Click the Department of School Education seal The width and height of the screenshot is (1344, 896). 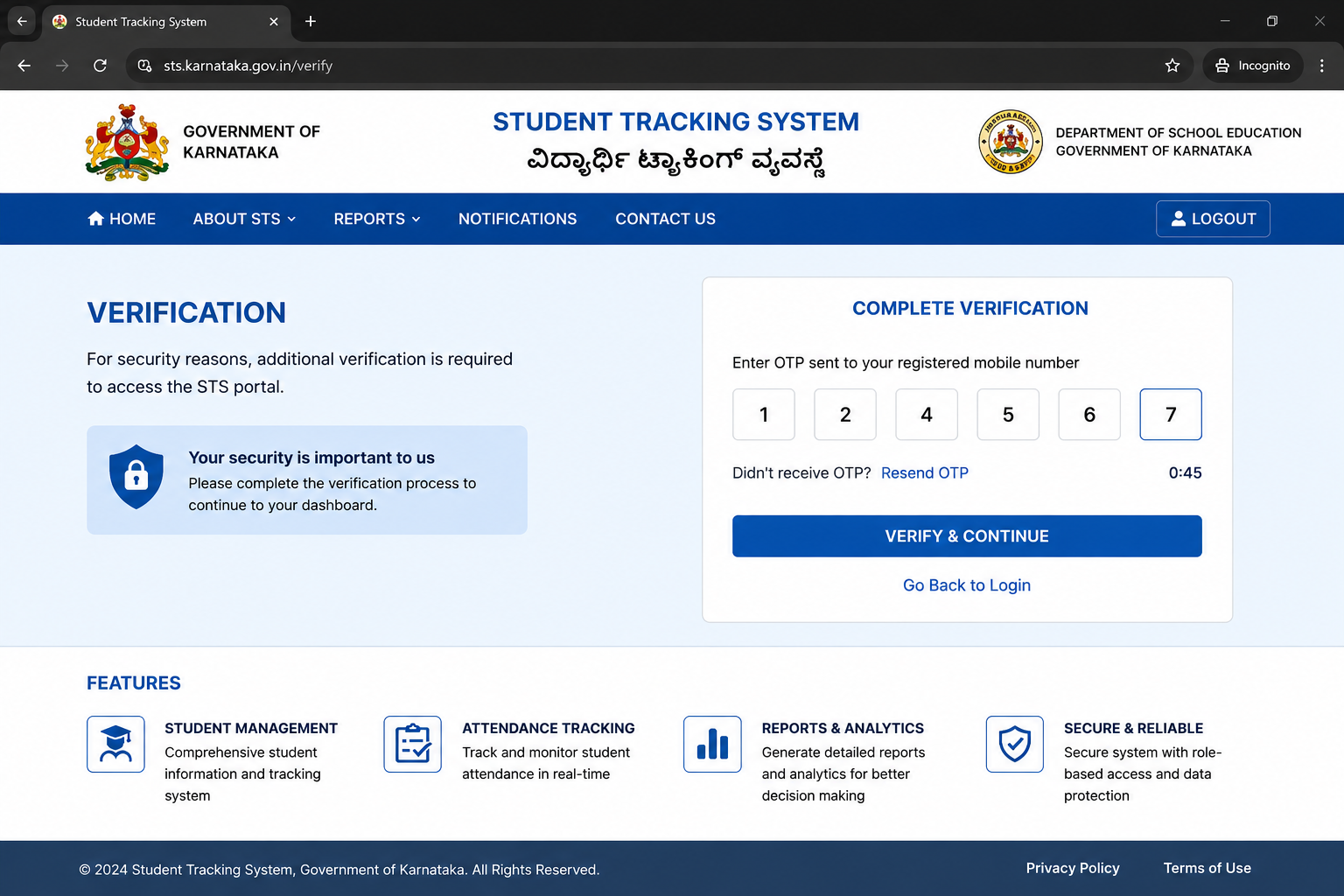click(x=1011, y=142)
